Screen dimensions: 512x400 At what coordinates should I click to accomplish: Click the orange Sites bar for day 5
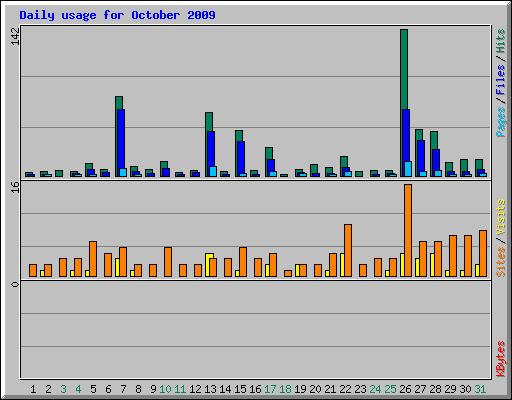point(93,259)
